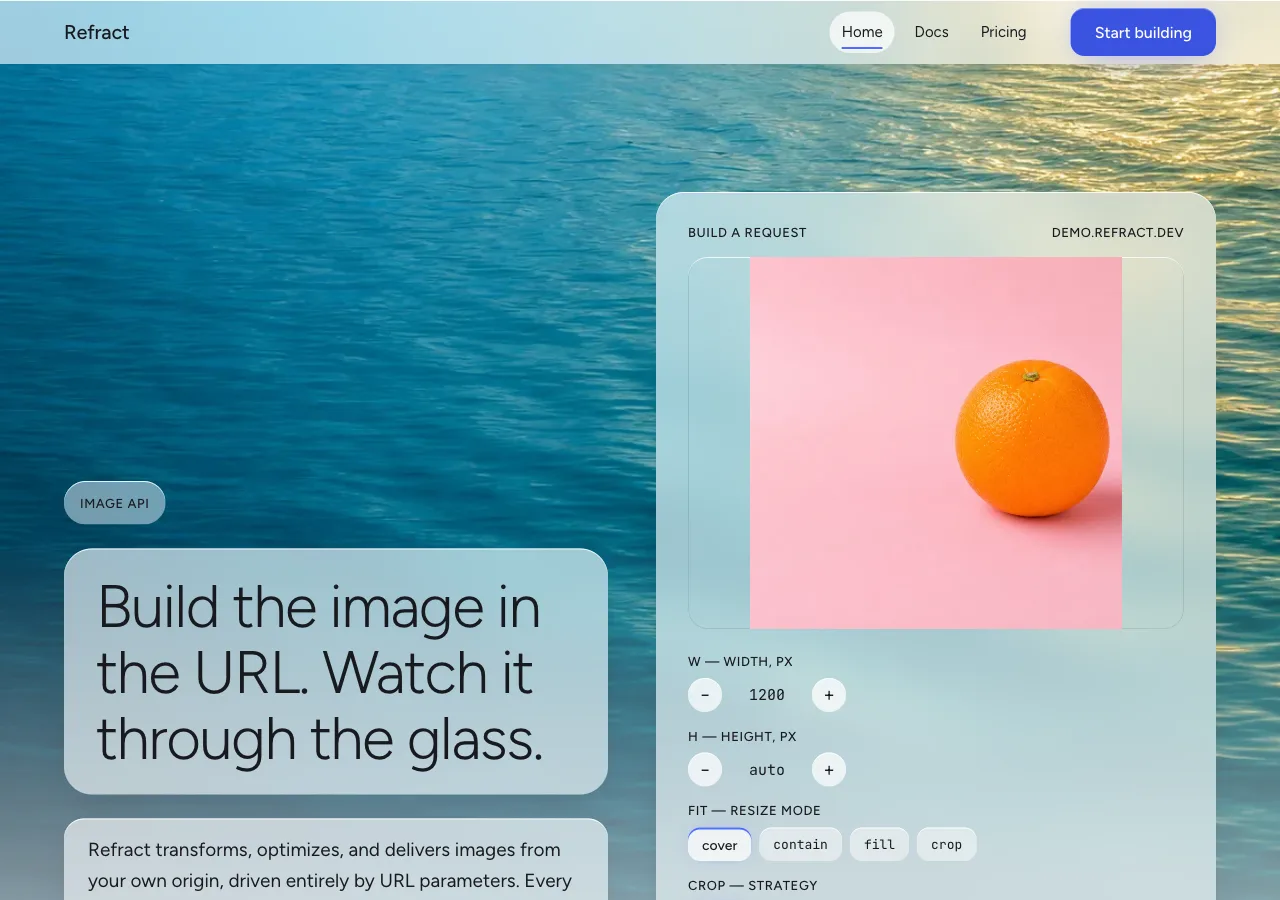Choose the fill resize mode

[880, 845]
